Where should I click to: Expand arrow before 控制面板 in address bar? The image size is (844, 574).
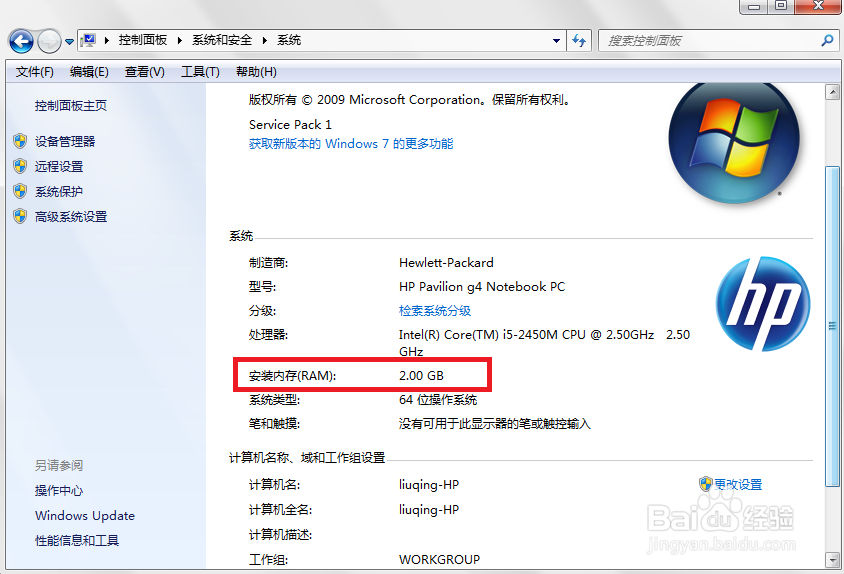[107, 40]
